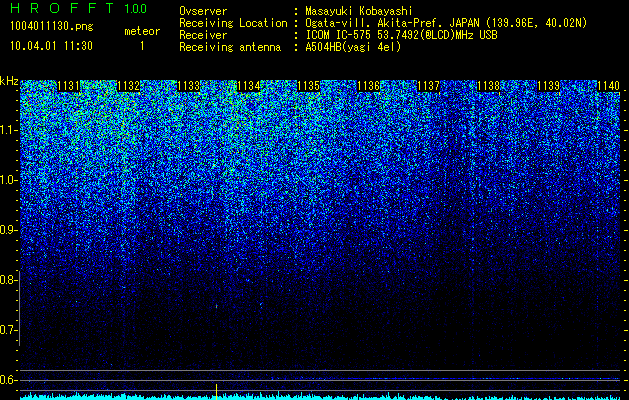Click the HROFFT 1.0.0 title text

click(x=78, y=8)
